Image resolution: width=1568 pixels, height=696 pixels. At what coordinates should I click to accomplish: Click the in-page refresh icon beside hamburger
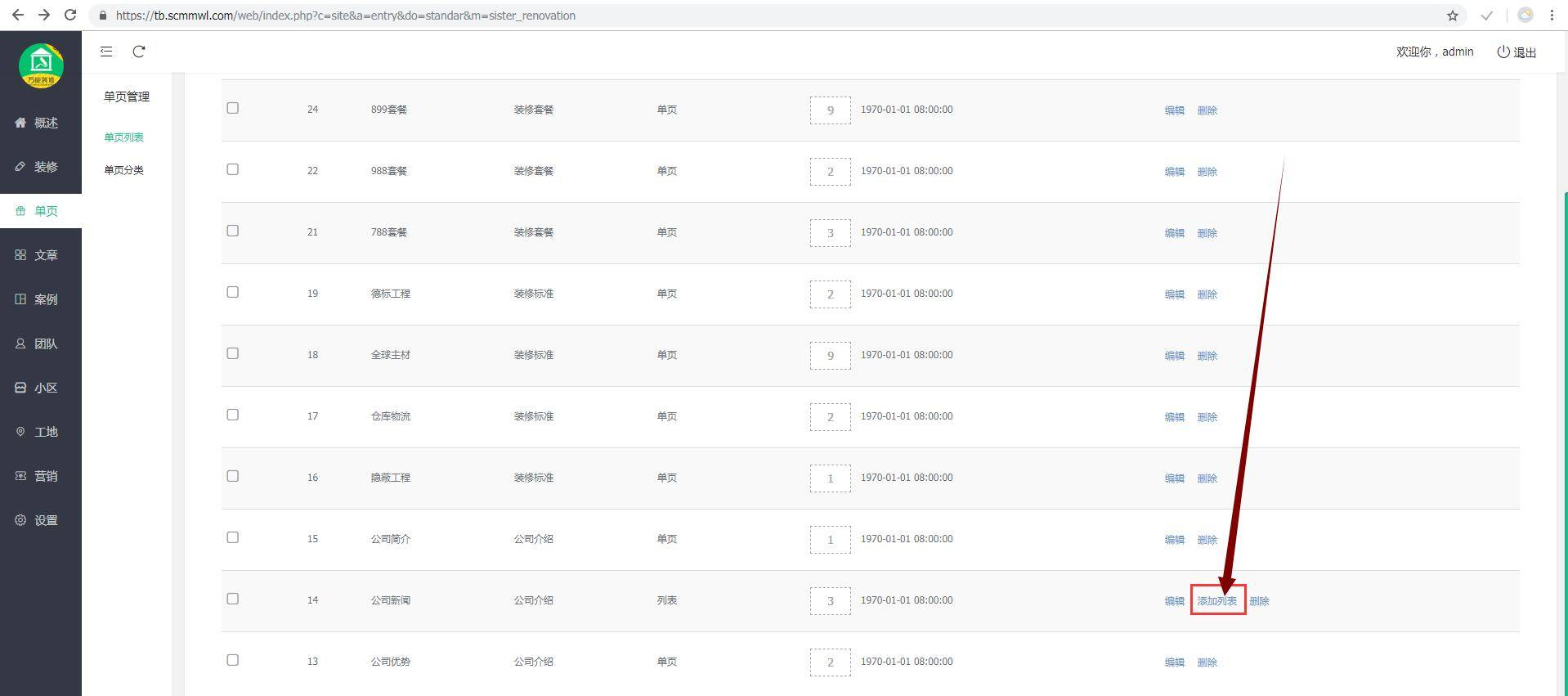click(x=139, y=52)
